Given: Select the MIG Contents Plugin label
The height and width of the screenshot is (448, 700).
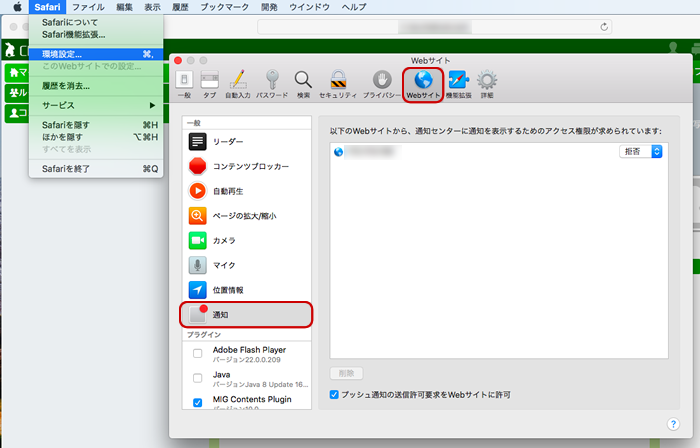Looking at the screenshot, I should tap(252, 399).
